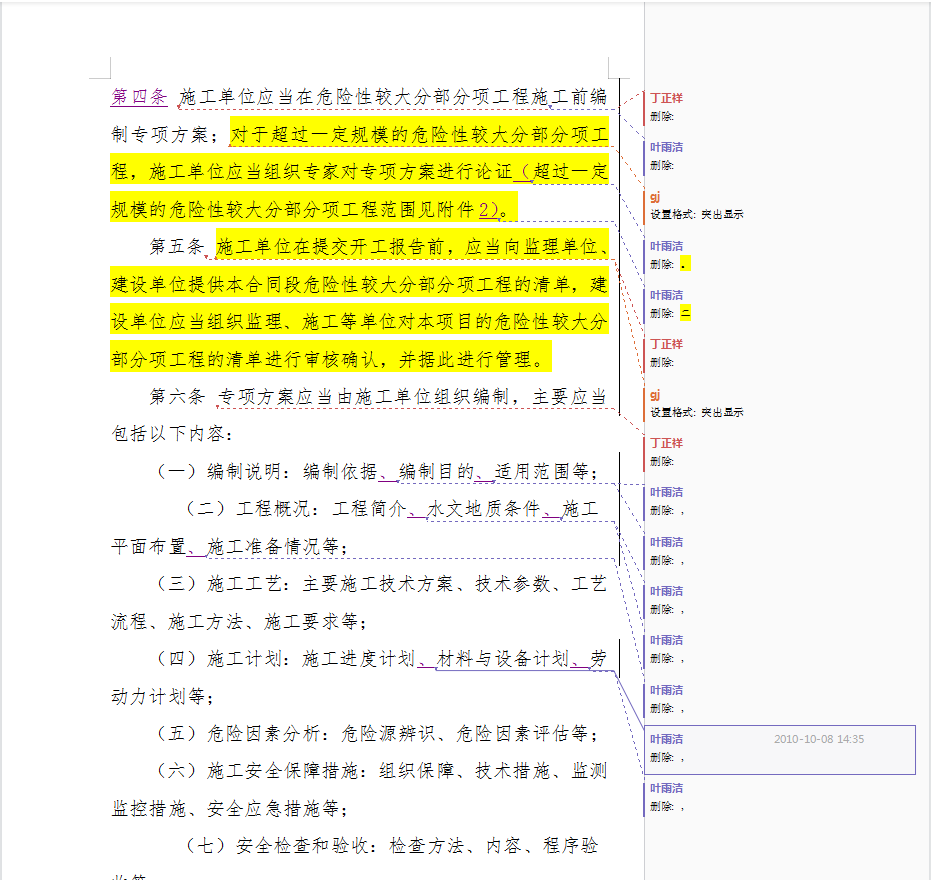Screen dimensions: 931x880
Task: Click item "（五）危险因素分析"
Action: coord(238,733)
